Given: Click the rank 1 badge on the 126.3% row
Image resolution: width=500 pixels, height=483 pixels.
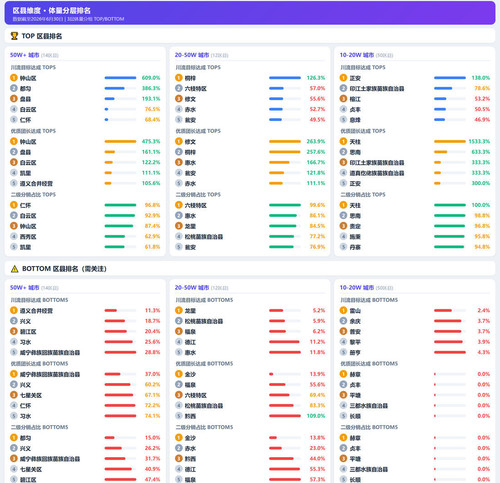Looking at the screenshot, I should 179,78.
